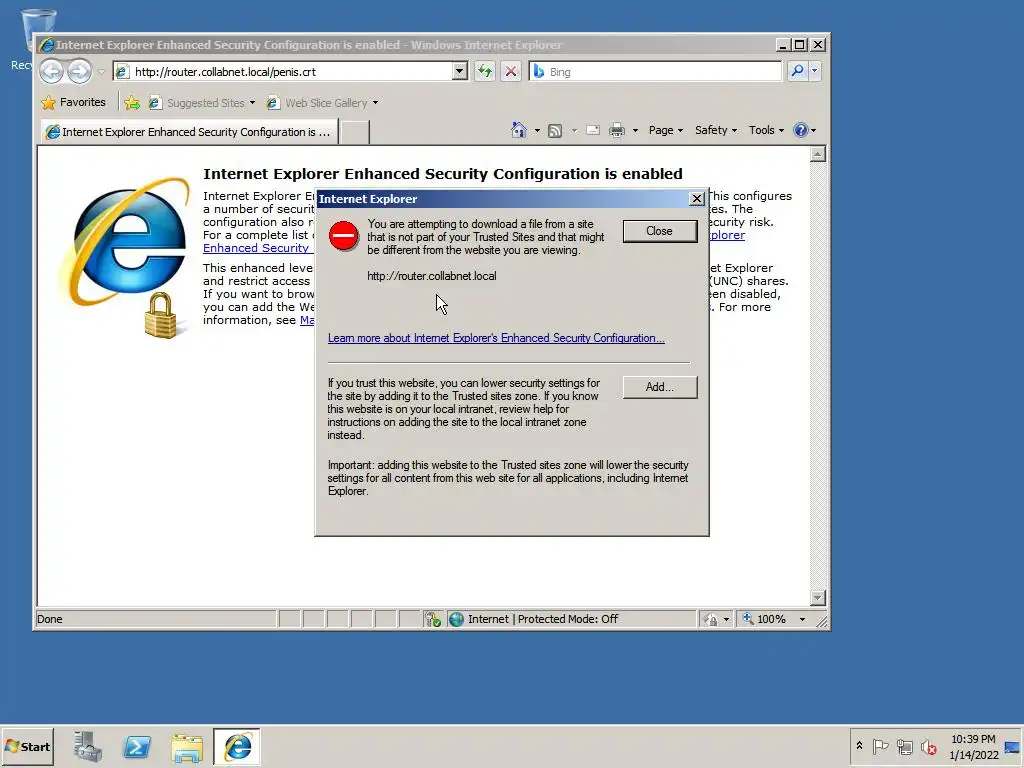Click the address bar URL field
The image size is (1024, 768).
[x=282, y=71]
